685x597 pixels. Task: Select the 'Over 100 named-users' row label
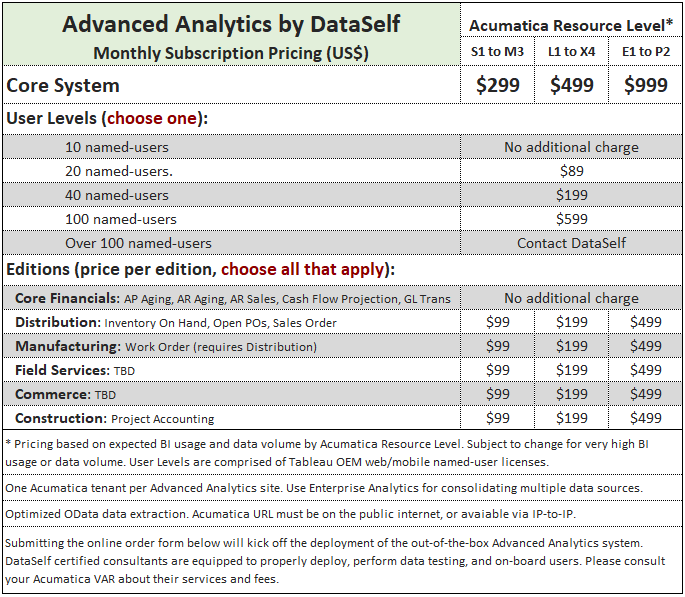click(138, 243)
